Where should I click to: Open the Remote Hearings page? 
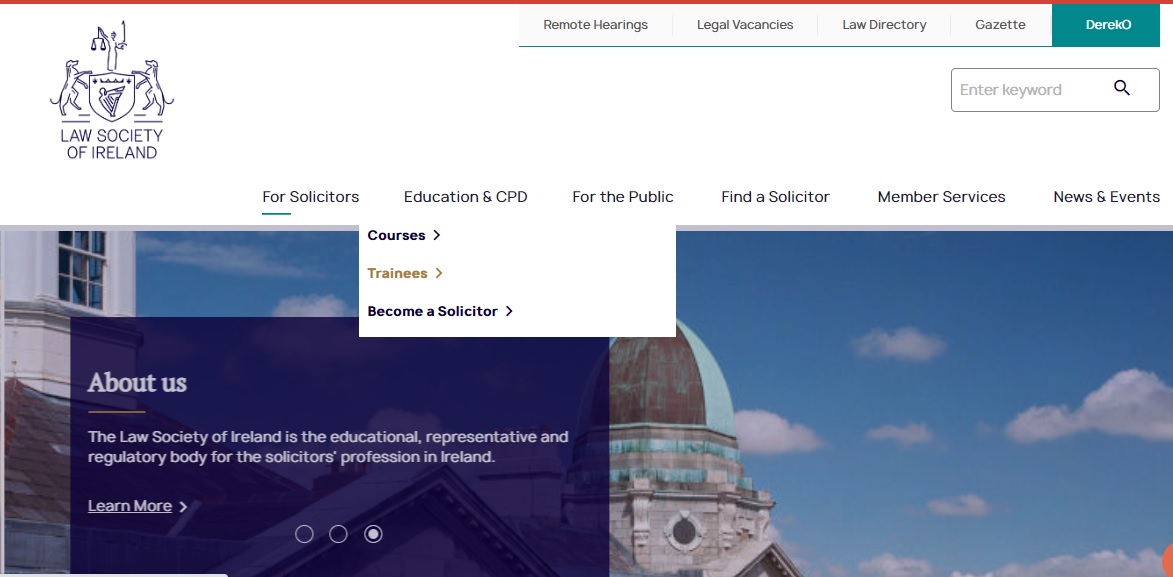pyautogui.click(x=594, y=24)
